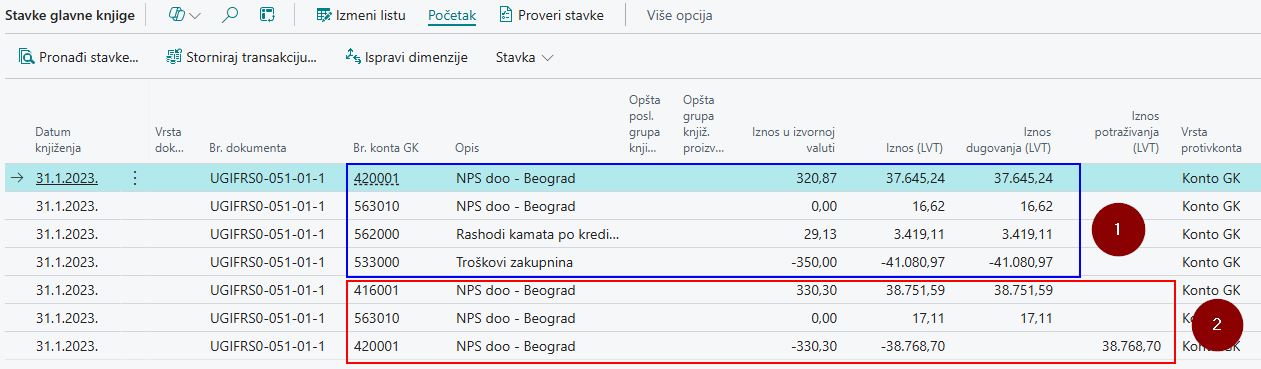Screen dimensions: 1261x369
Task: Click the Opis column header
Action: click(x=466, y=147)
